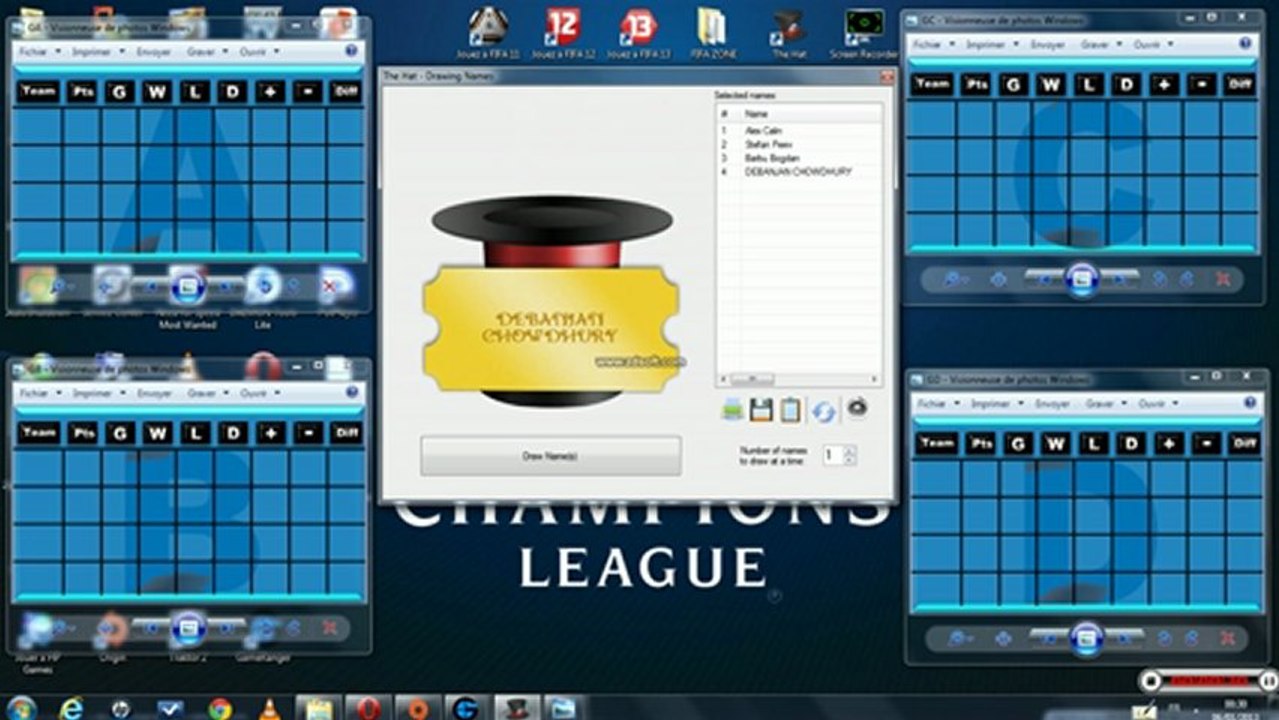Image resolution: width=1279 pixels, height=720 pixels.
Task: Decrease number of names to draw
Action: click(850, 460)
